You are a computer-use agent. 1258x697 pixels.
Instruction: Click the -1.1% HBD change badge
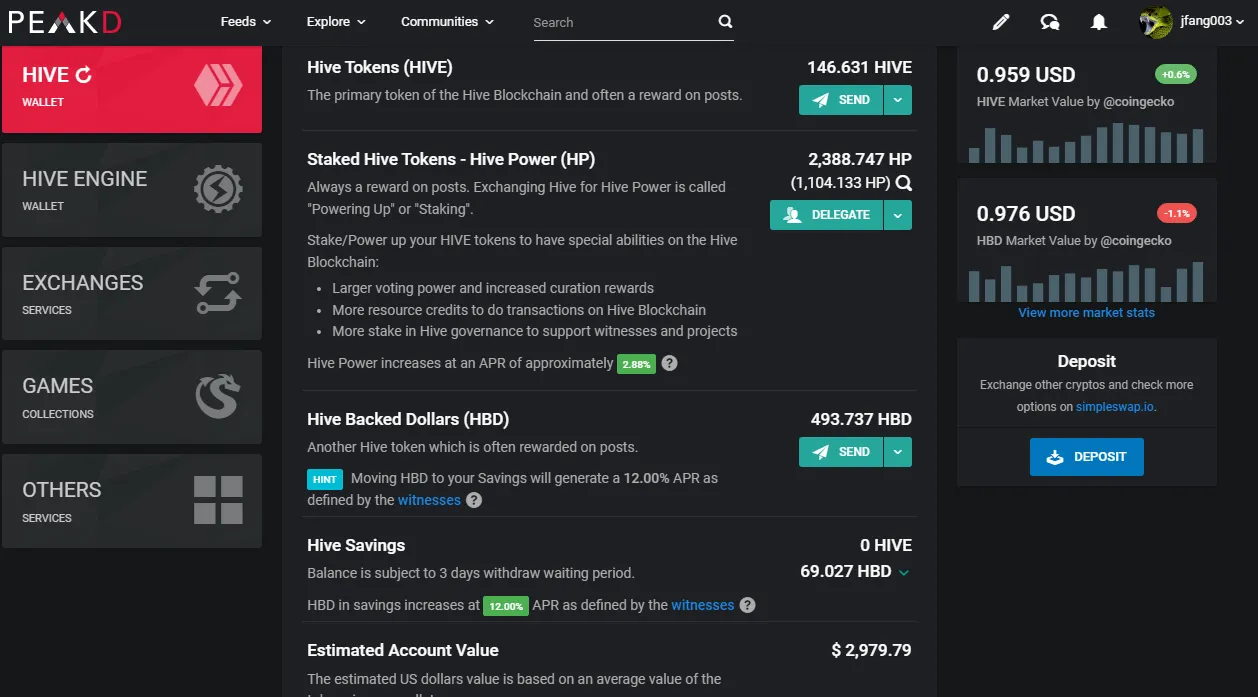coord(1176,213)
